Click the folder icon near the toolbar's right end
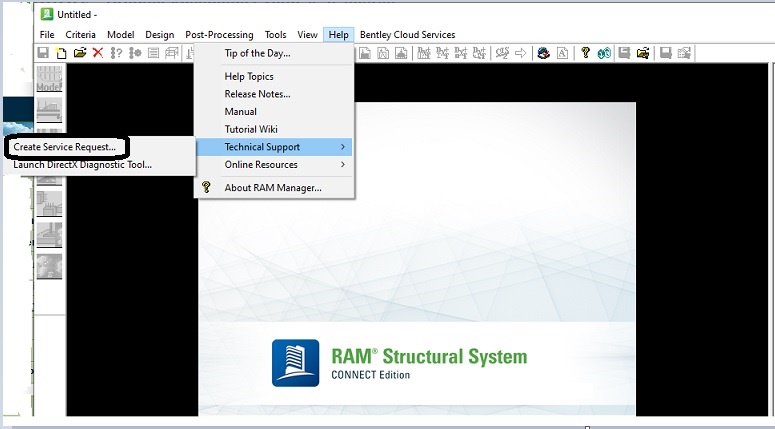775x429 pixels. tap(643, 53)
